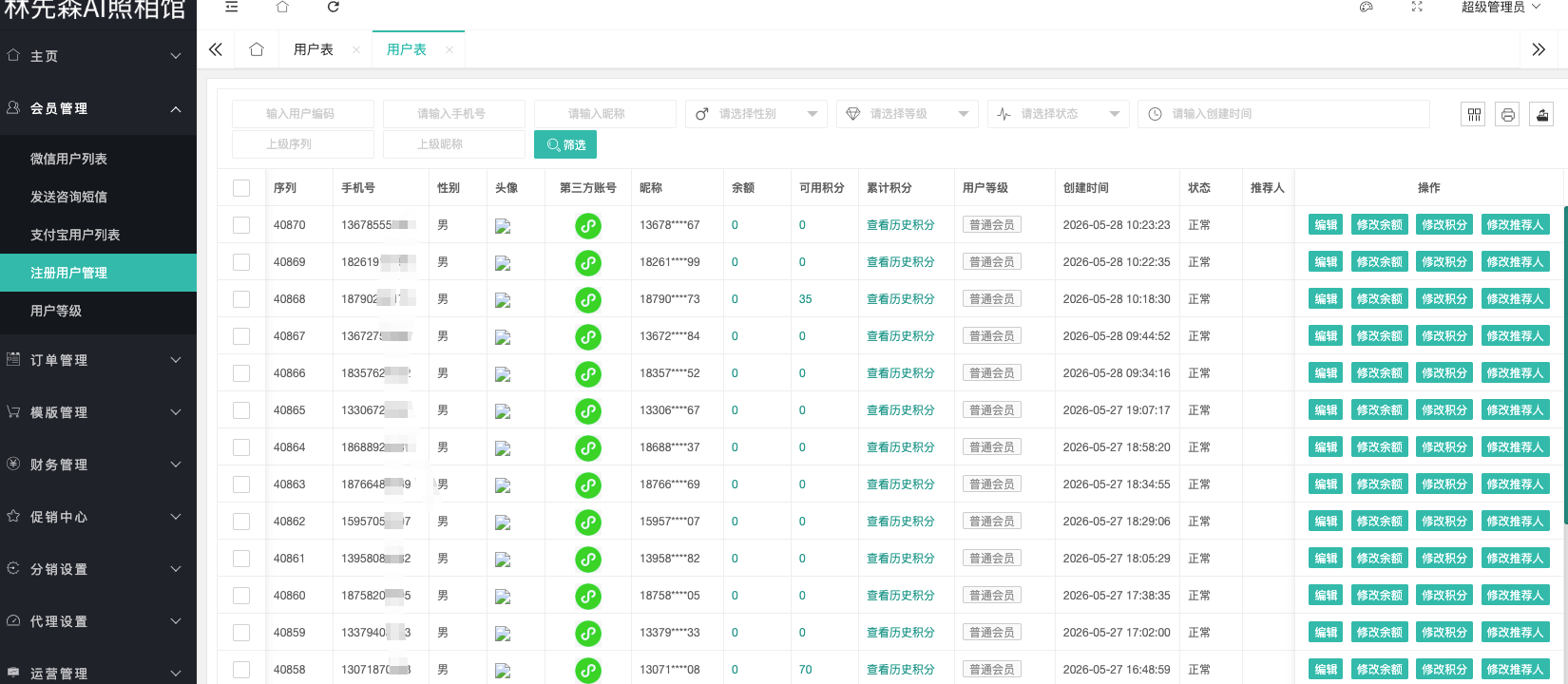The image size is (1568, 684).
Task: Expand the 订单管理 sidebar menu
Action: pos(98,360)
